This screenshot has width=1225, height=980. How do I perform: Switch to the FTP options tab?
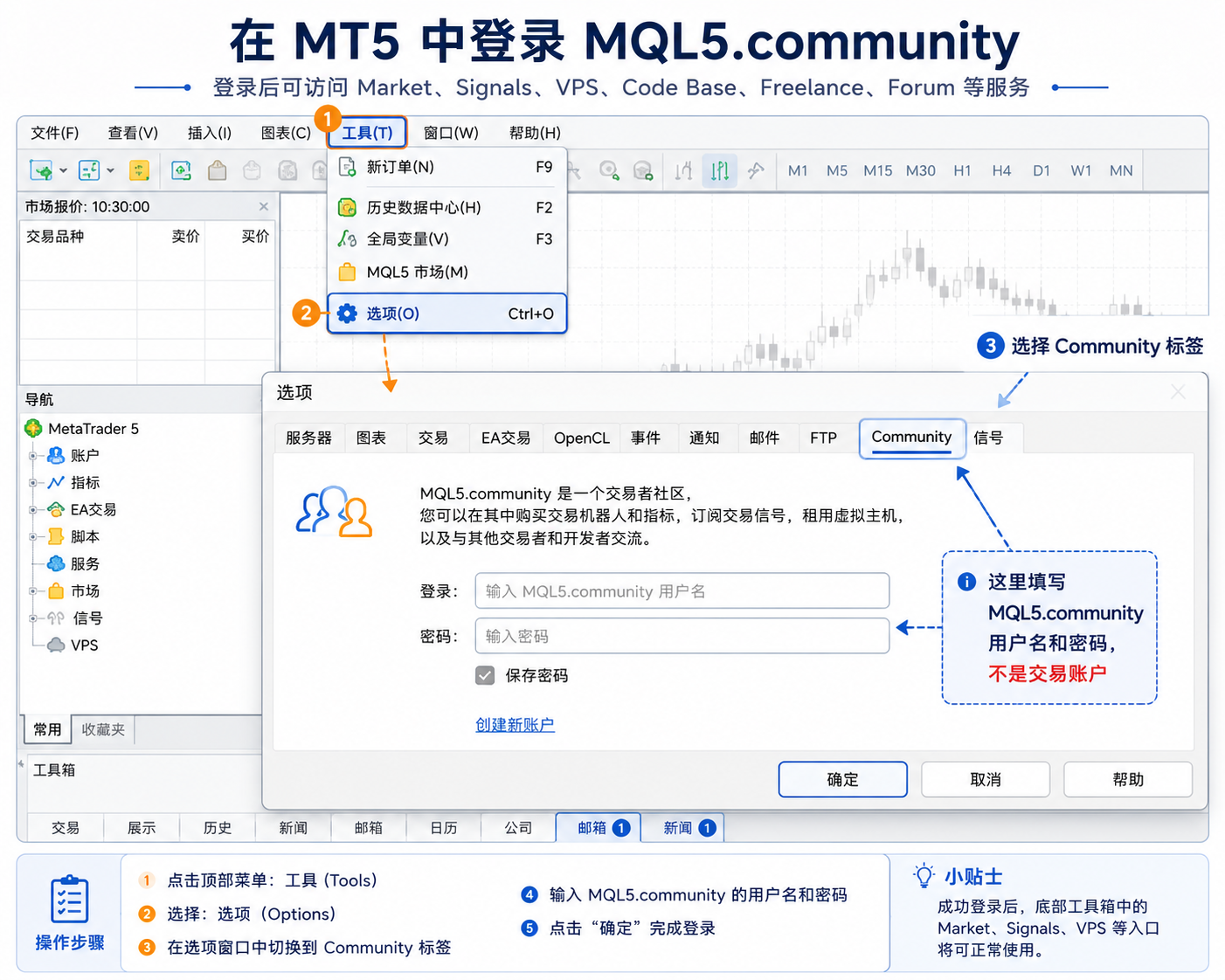[823, 438]
